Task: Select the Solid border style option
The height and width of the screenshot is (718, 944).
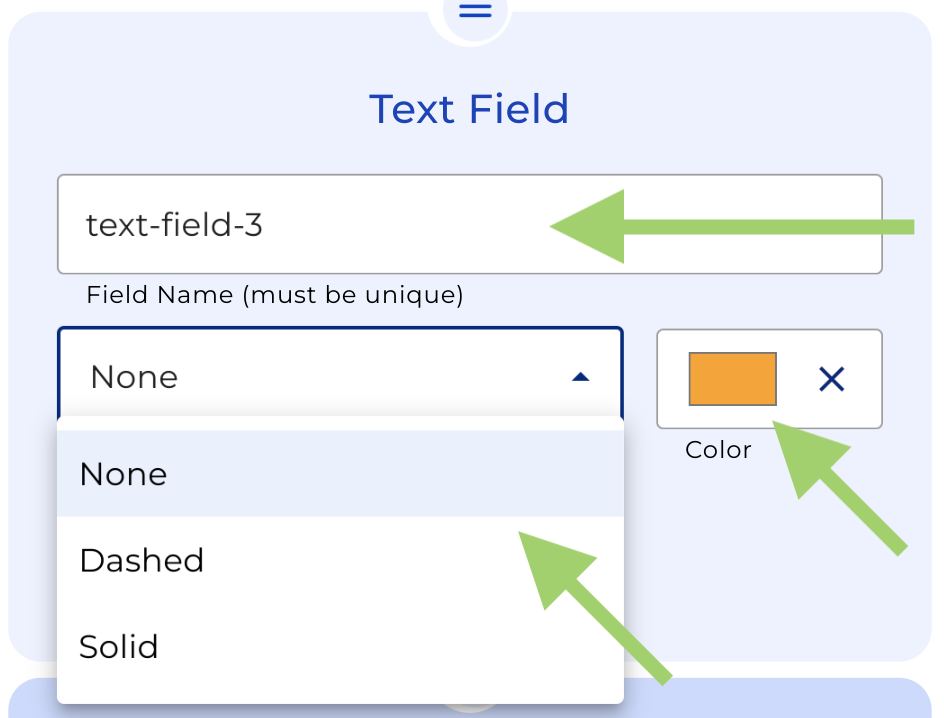Action: pyautogui.click(x=119, y=647)
